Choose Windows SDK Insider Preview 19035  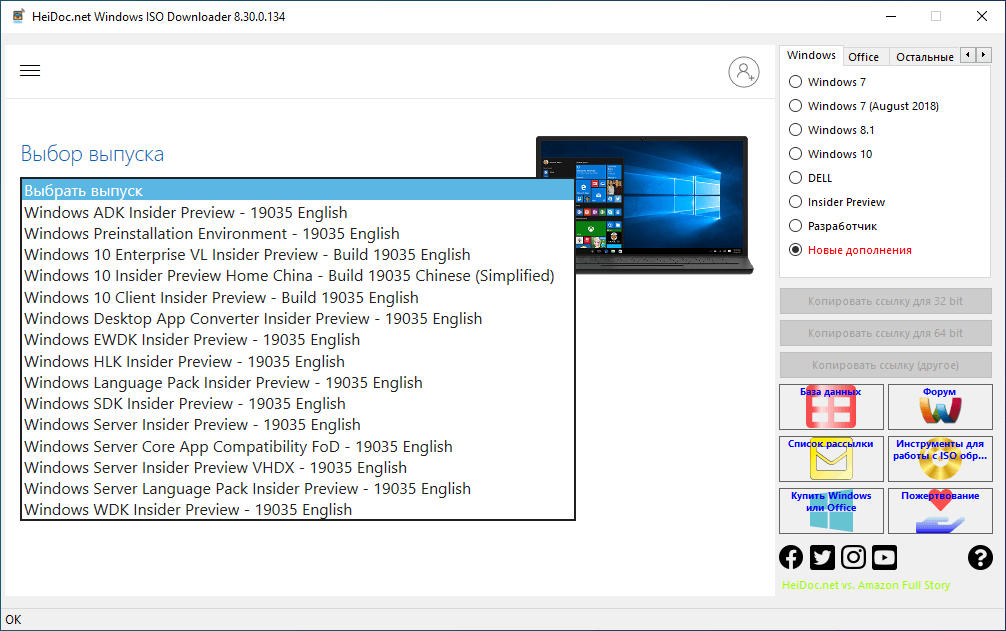[x=298, y=404]
